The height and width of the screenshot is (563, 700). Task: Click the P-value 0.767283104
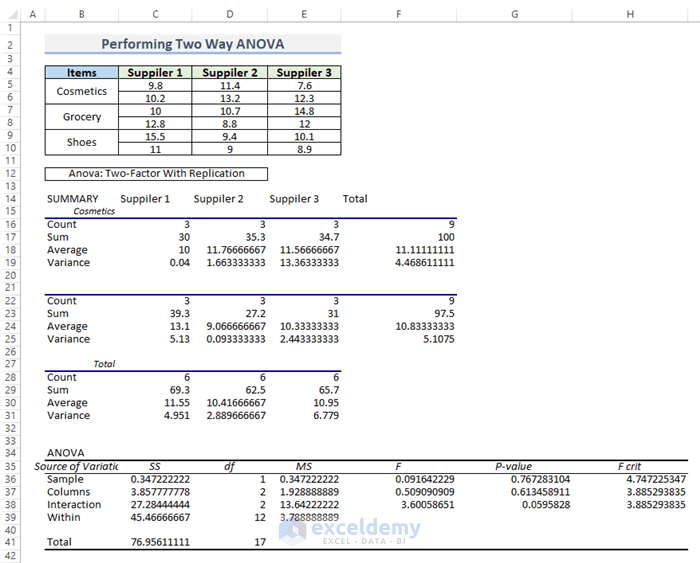coord(540,479)
